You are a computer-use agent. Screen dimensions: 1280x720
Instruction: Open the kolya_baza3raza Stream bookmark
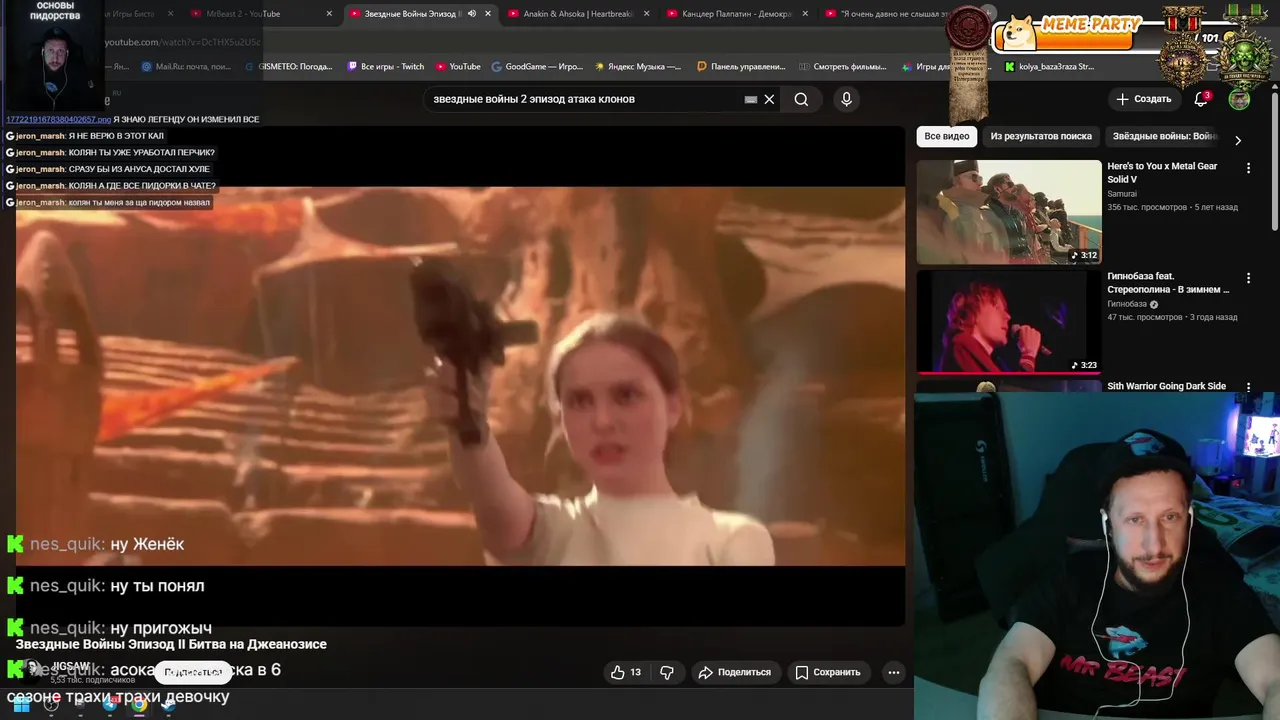pos(1050,67)
